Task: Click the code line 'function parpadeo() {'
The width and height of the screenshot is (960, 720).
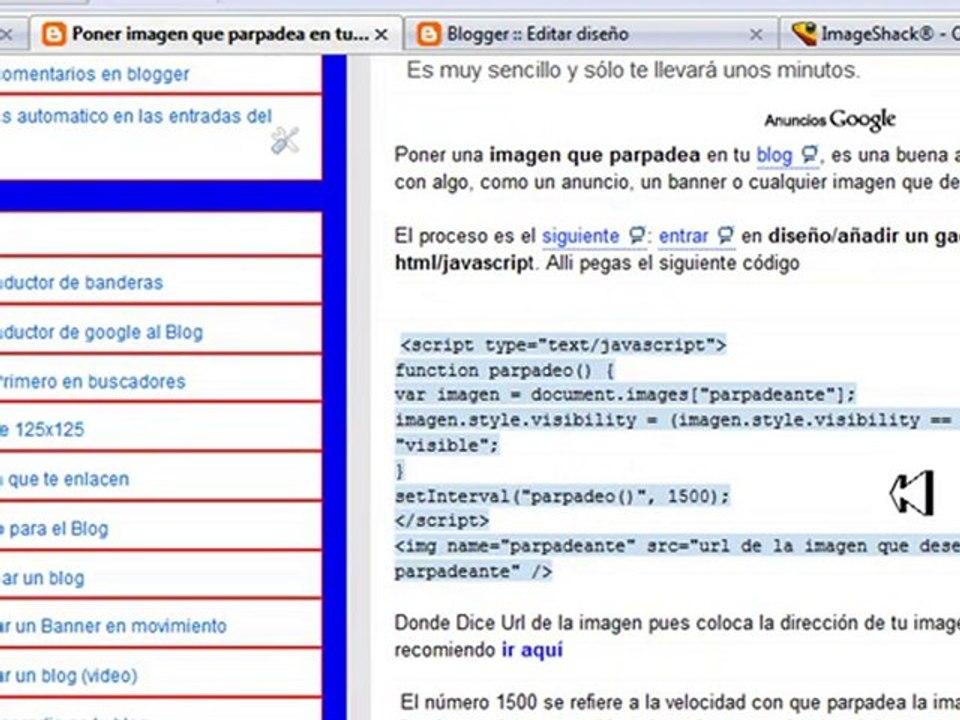Action: [504, 370]
